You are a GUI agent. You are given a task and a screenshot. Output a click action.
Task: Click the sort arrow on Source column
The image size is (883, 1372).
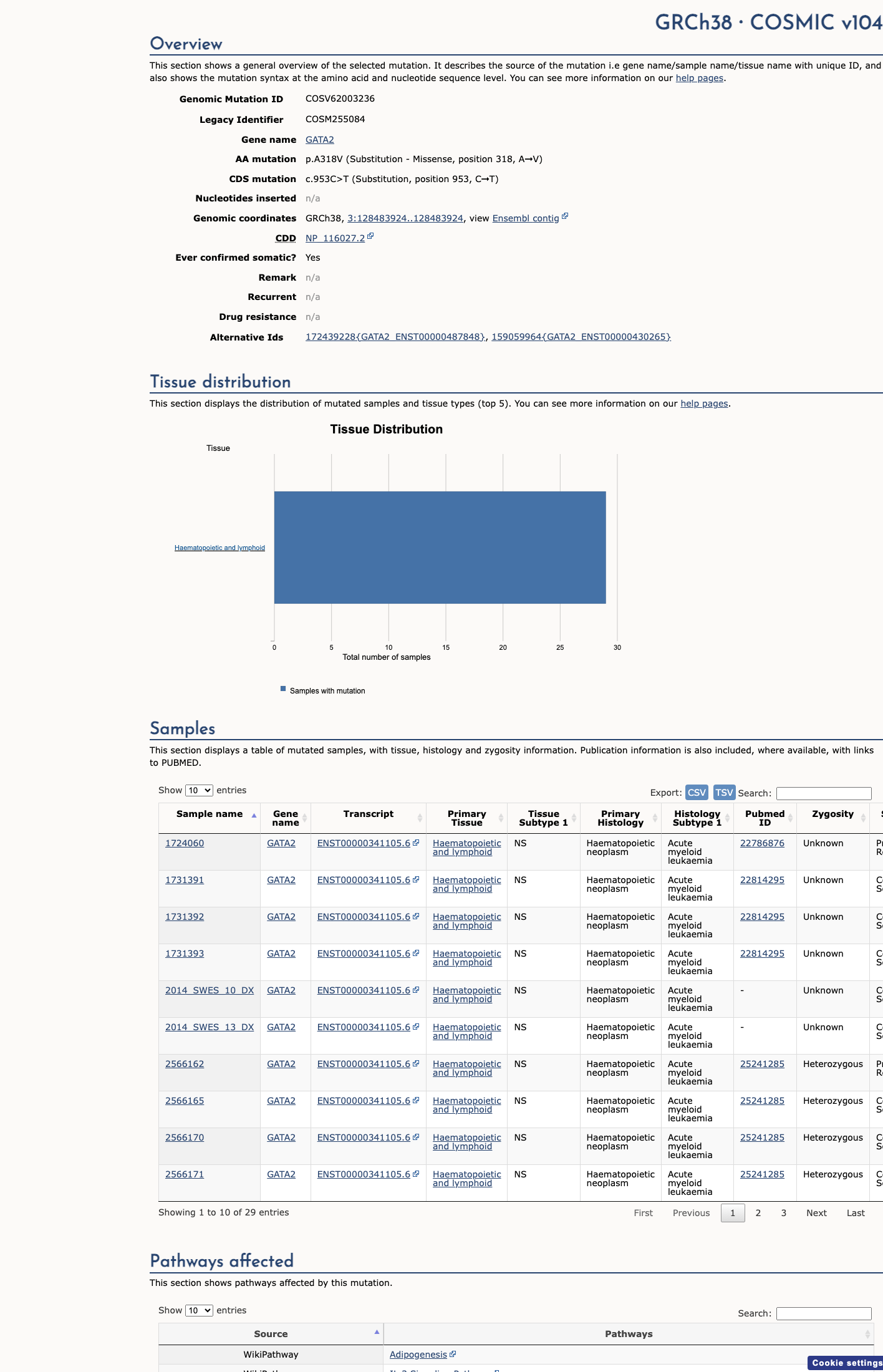pos(377,1332)
